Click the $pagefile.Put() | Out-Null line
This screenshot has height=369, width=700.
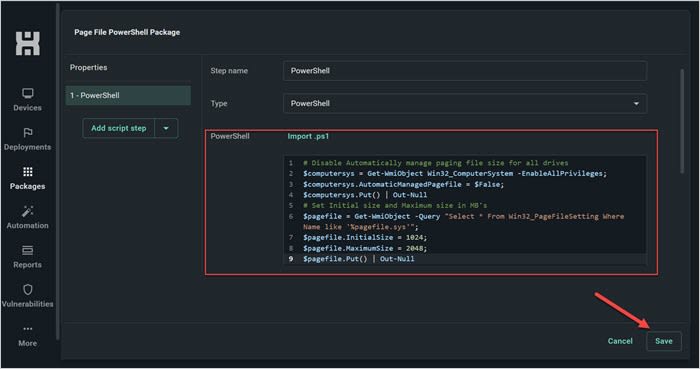click(358, 259)
